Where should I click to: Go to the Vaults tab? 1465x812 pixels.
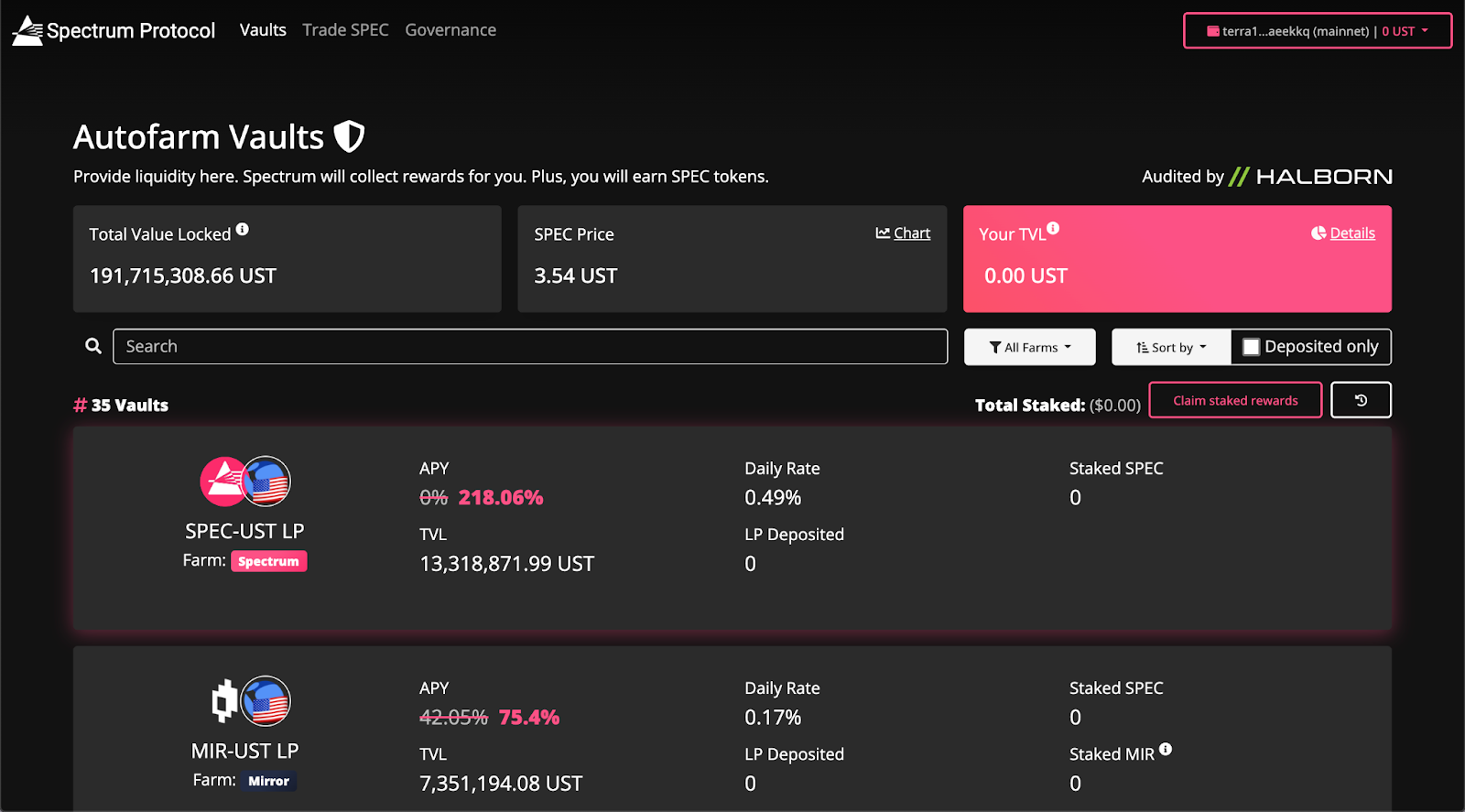[x=263, y=30]
